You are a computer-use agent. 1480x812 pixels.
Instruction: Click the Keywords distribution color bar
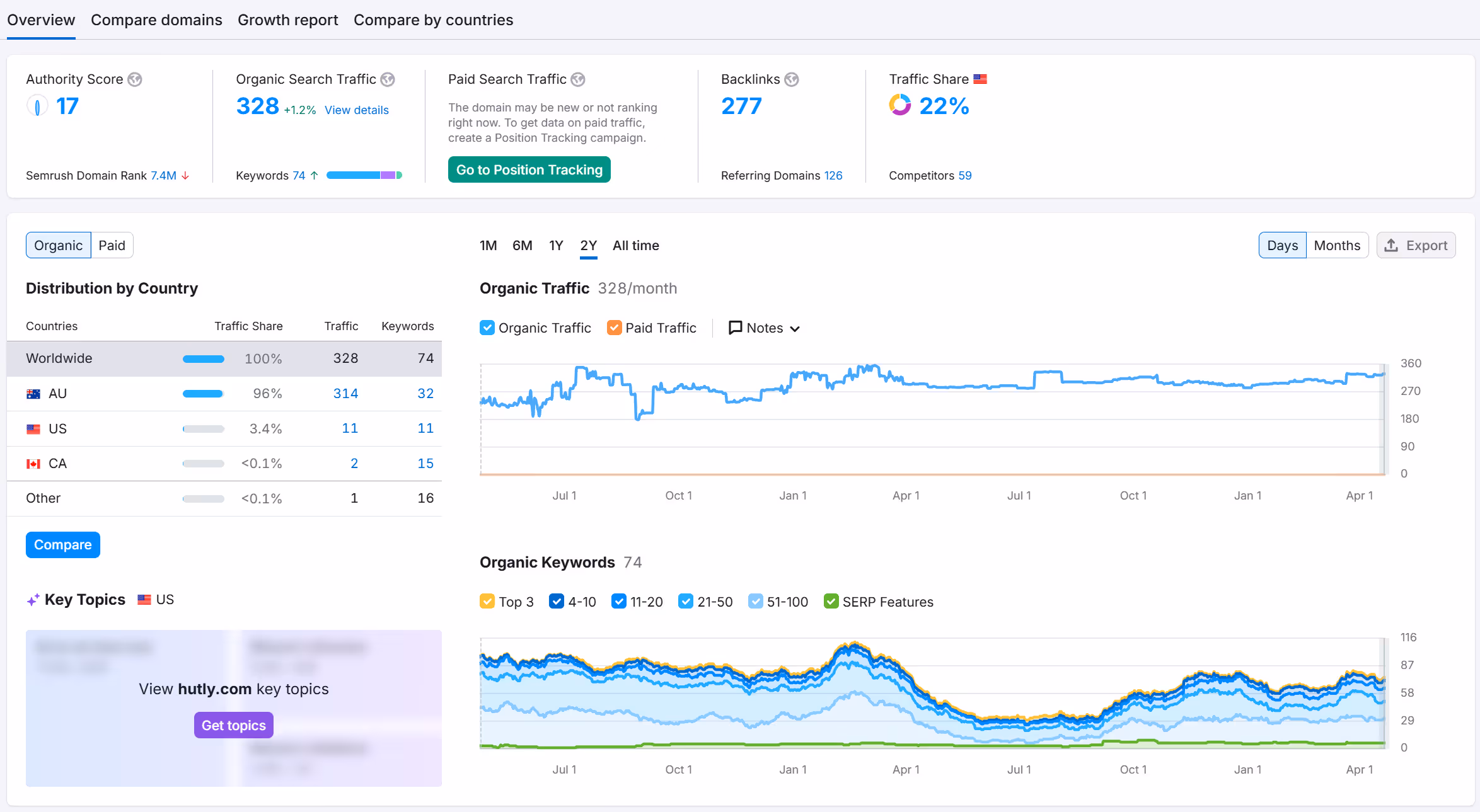point(364,175)
